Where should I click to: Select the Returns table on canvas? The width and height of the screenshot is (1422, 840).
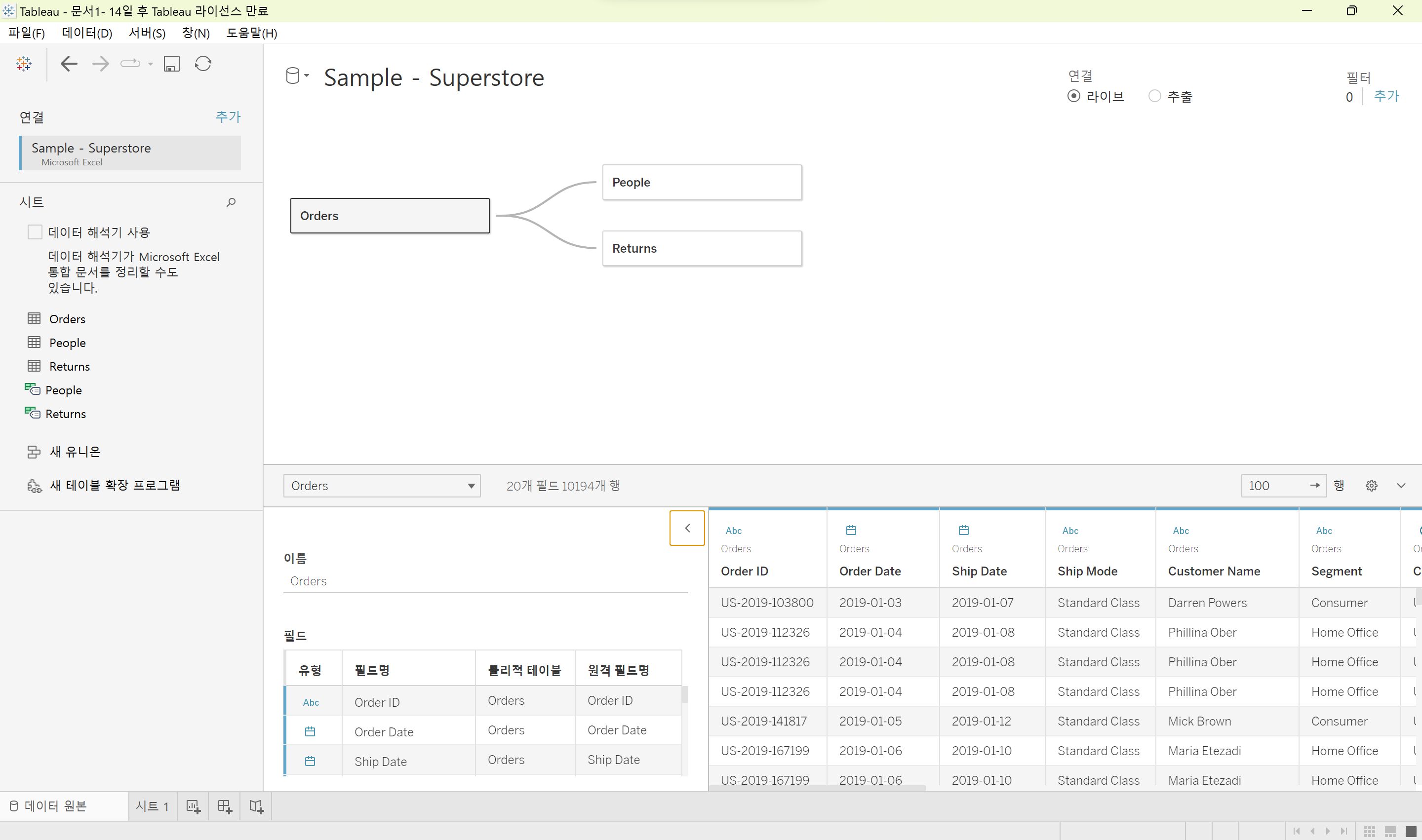pos(702,248)
